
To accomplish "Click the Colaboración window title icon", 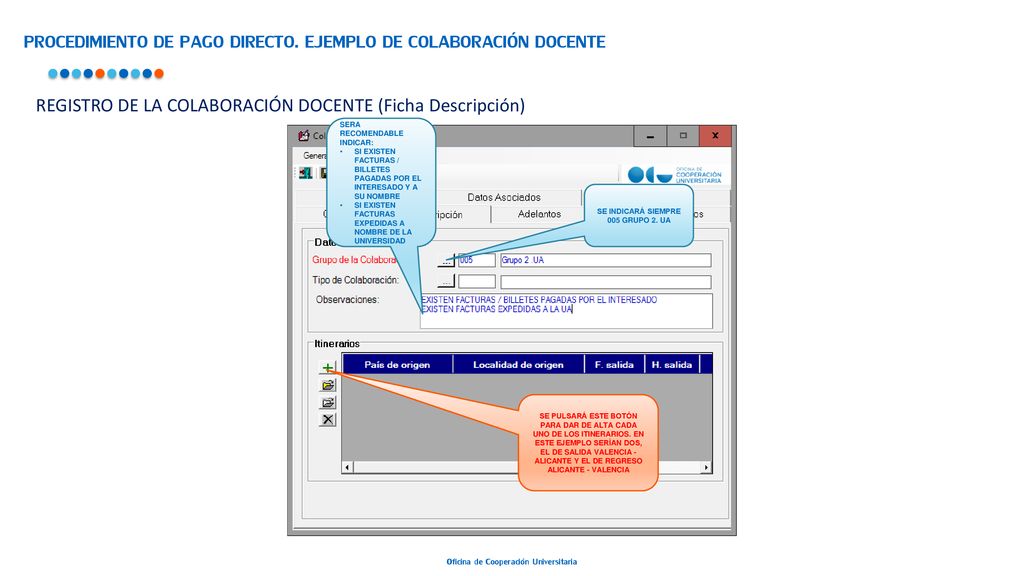I will pos(304,136).
